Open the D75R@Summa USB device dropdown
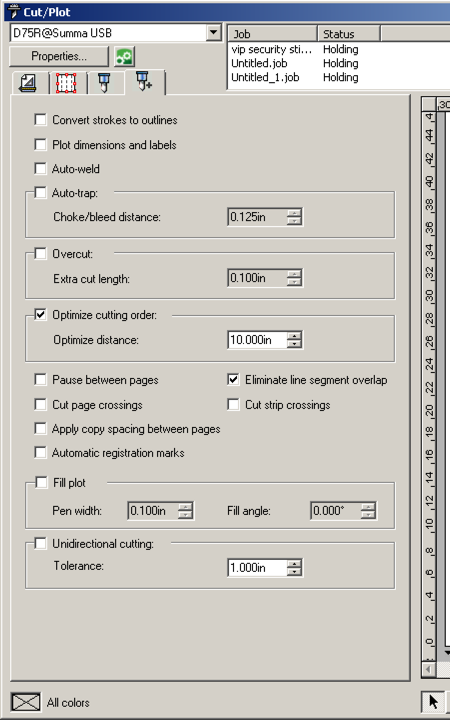 click(x=213, y=33)
